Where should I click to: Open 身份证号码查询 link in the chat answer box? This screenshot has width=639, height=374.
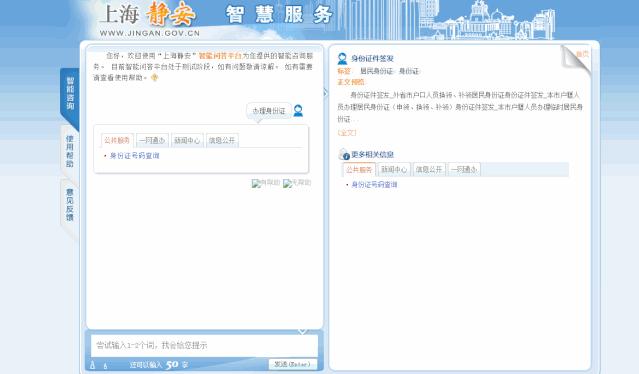(x=134, y=156)
